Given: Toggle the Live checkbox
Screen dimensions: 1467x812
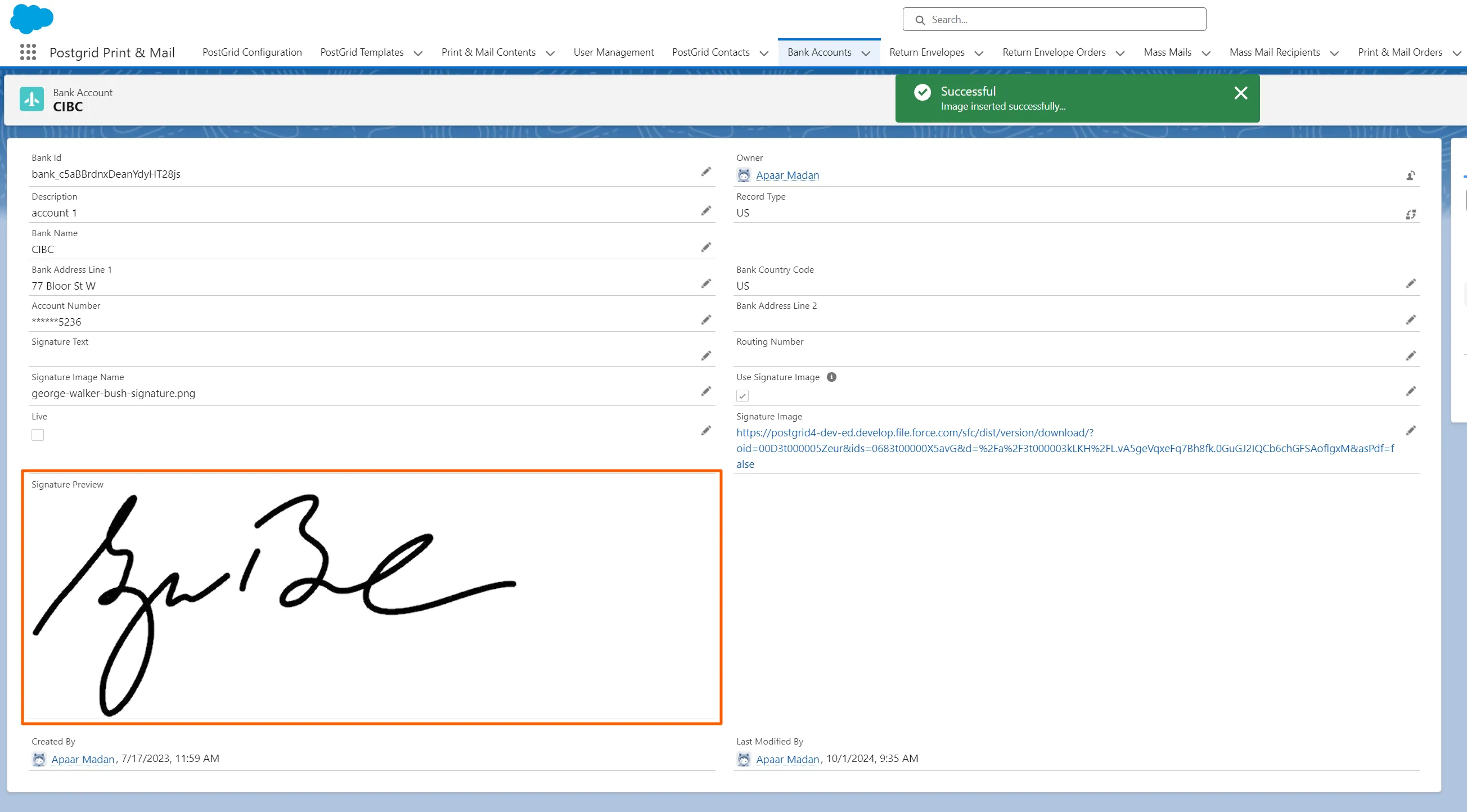Looking at the screenshot, I should coord(38,435).
